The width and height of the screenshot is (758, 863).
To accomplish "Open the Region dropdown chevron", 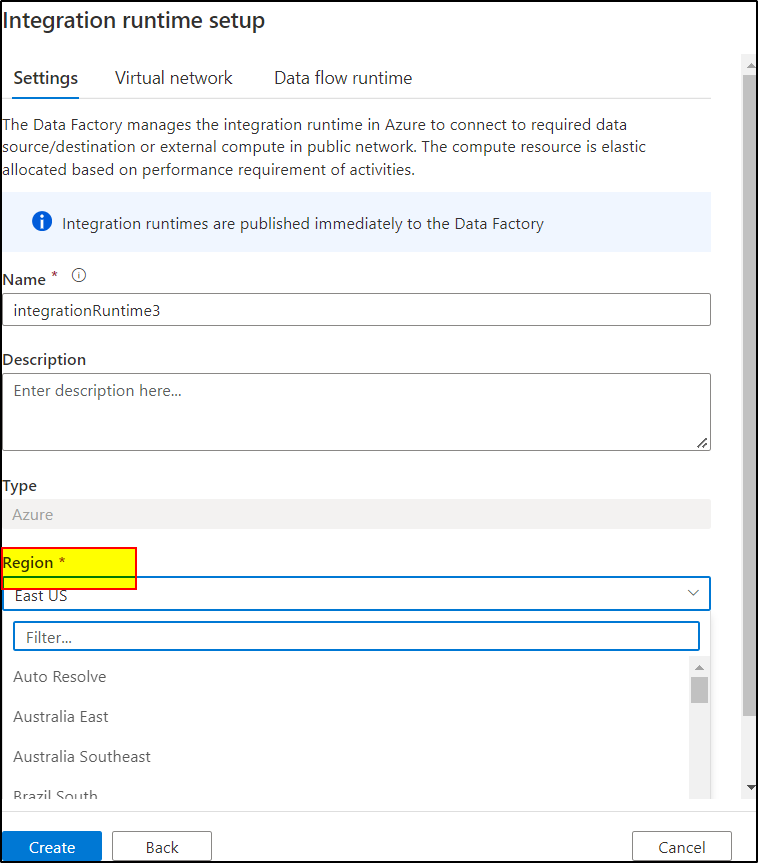I will [692, 593].
